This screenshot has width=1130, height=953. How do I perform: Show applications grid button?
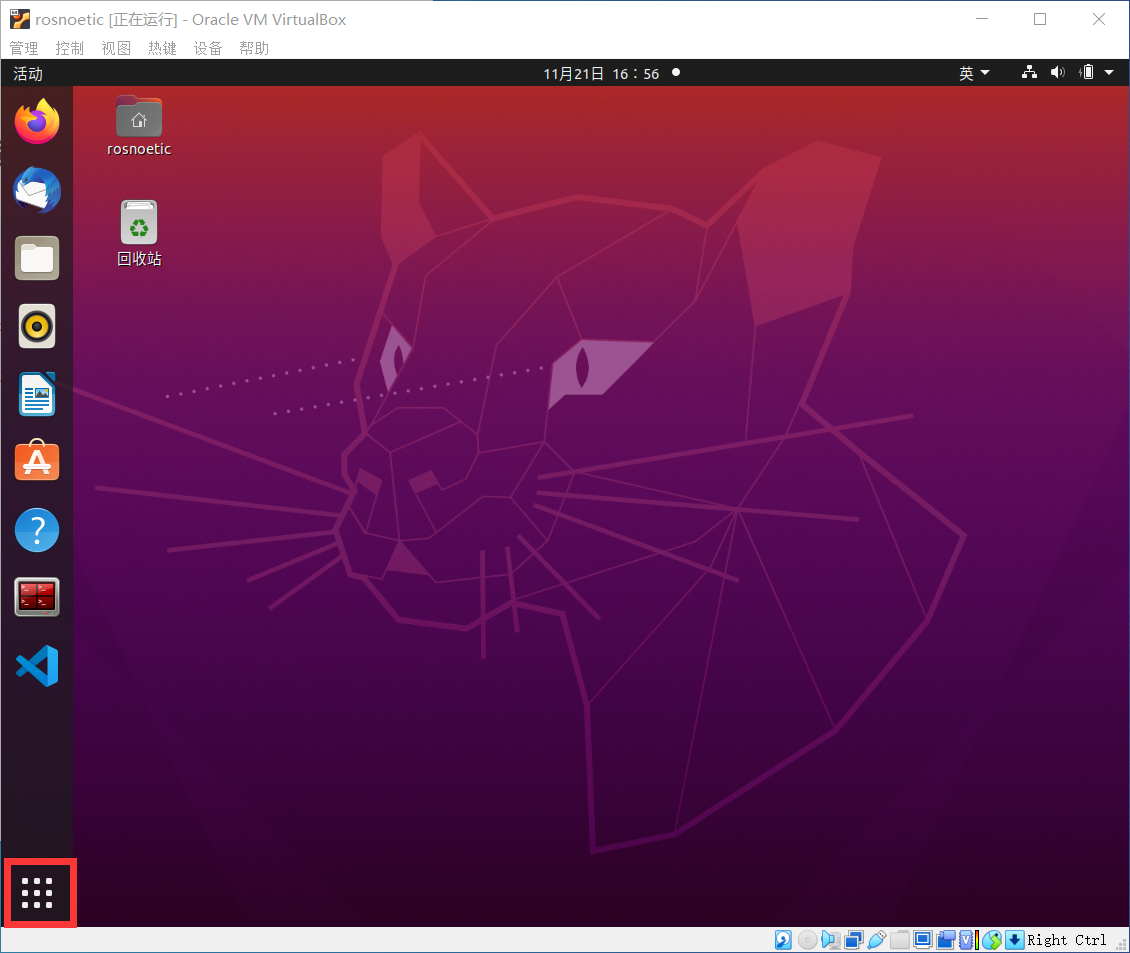click(x=37, y=893)
